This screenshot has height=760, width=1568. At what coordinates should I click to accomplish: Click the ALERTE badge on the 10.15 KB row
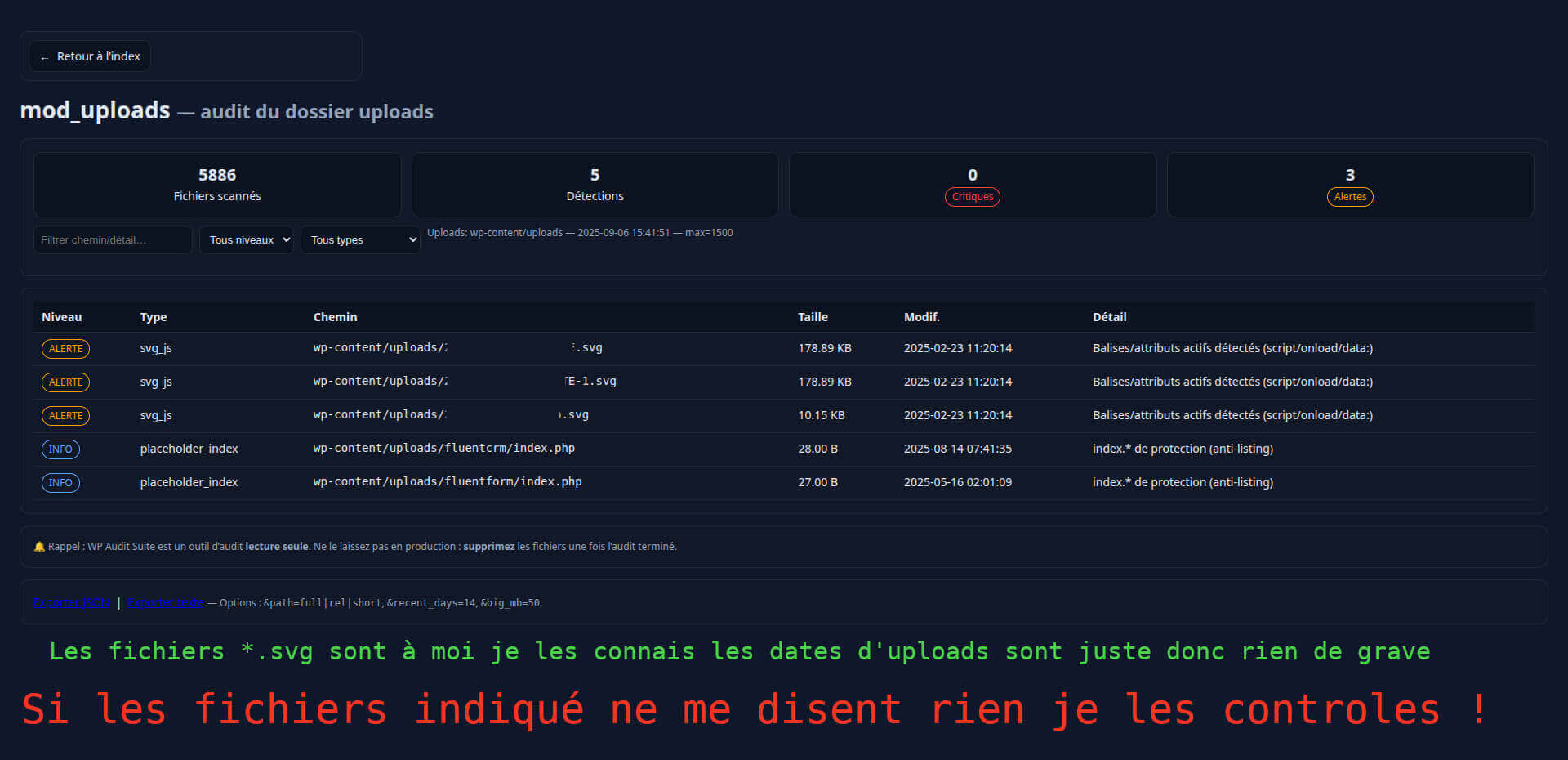pyautogui.click(x=65, y=415)
